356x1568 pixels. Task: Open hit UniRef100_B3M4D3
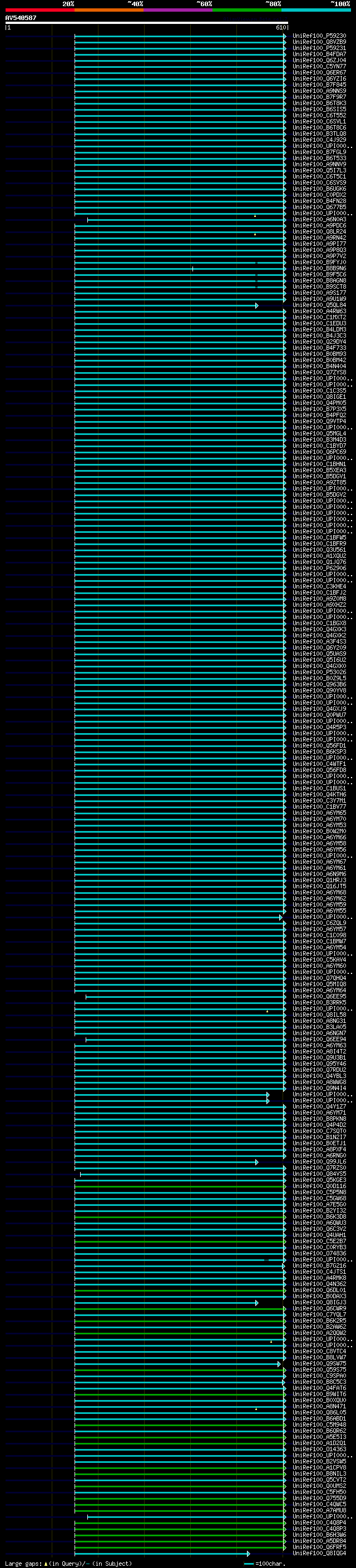(x=319, y=439)
